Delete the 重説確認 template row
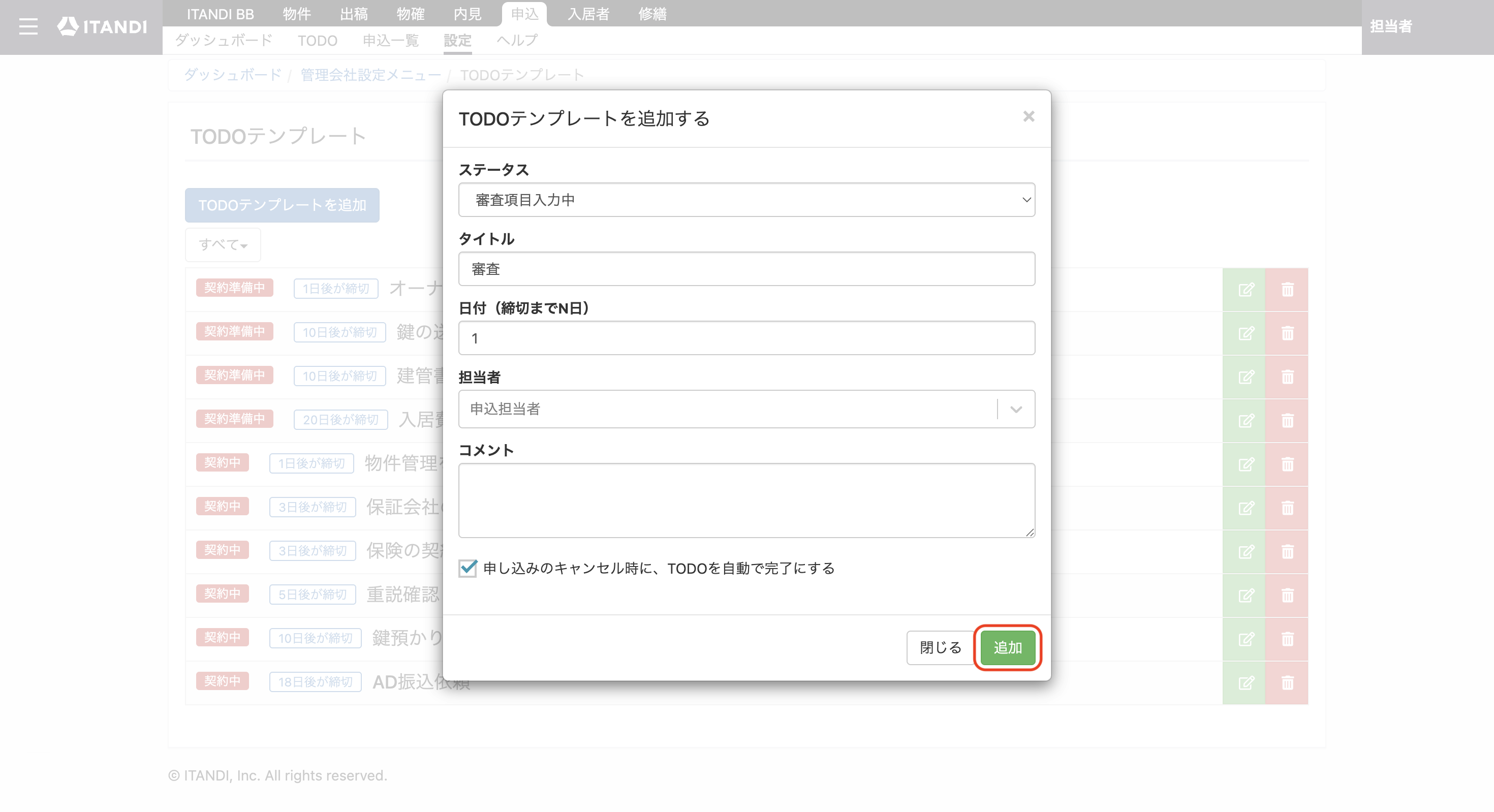1494x812 pixels. tap(1287, 596)
